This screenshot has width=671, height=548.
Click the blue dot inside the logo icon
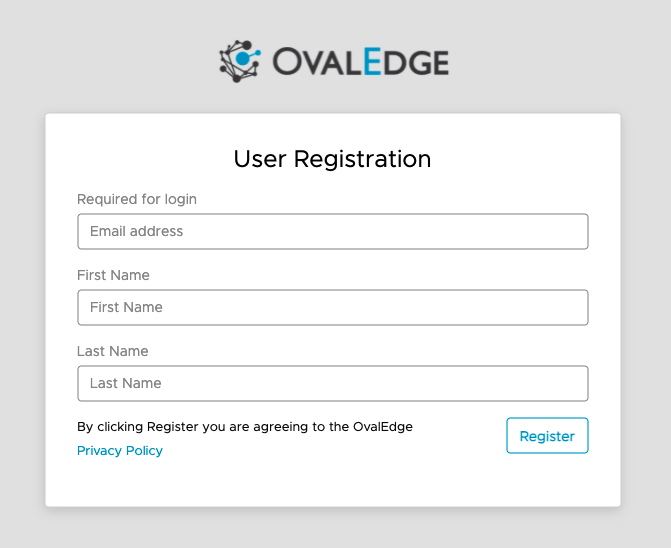(x=243, y=59)
